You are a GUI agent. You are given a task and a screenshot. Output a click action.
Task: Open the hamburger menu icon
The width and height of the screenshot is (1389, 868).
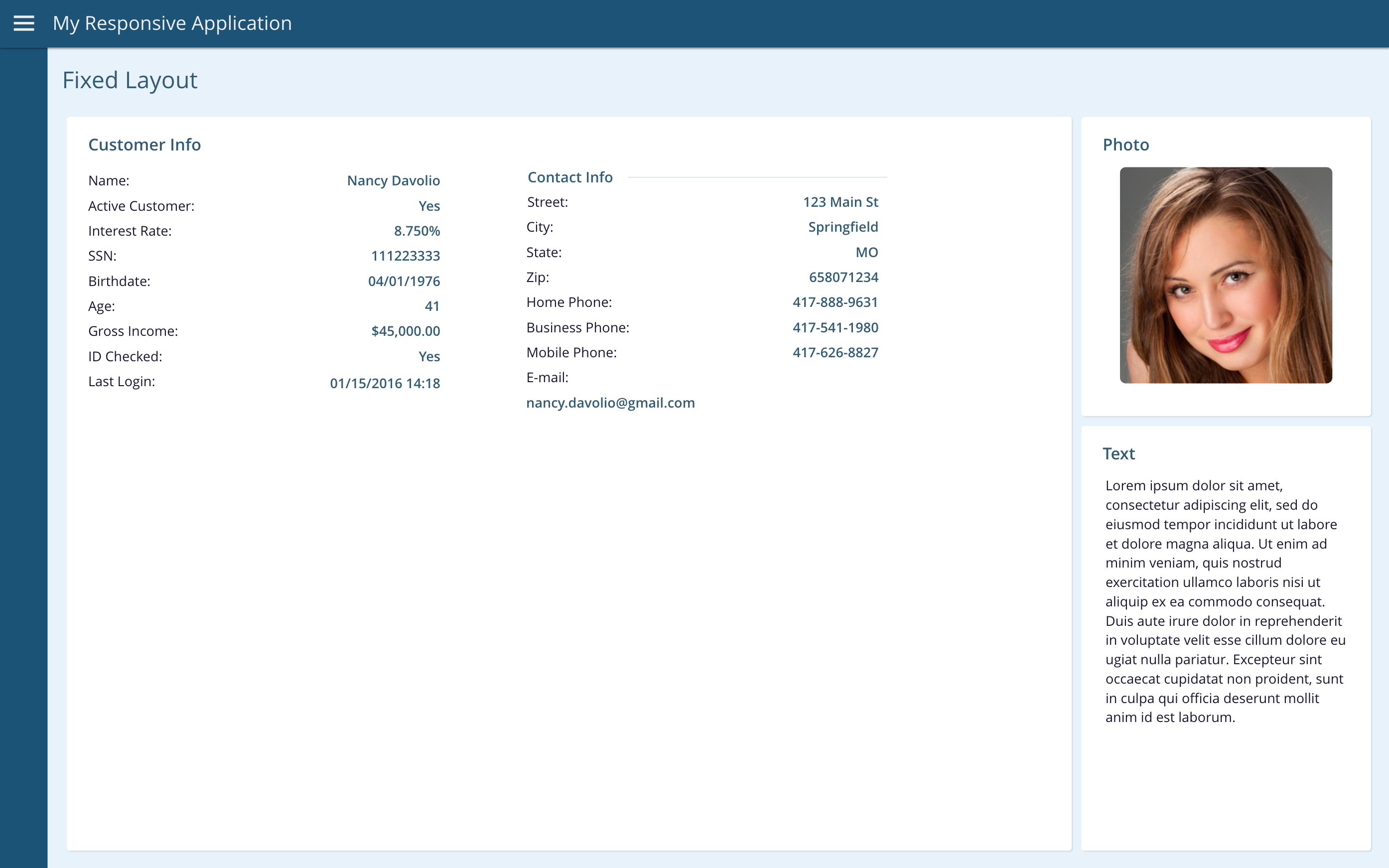pos(23,23)
